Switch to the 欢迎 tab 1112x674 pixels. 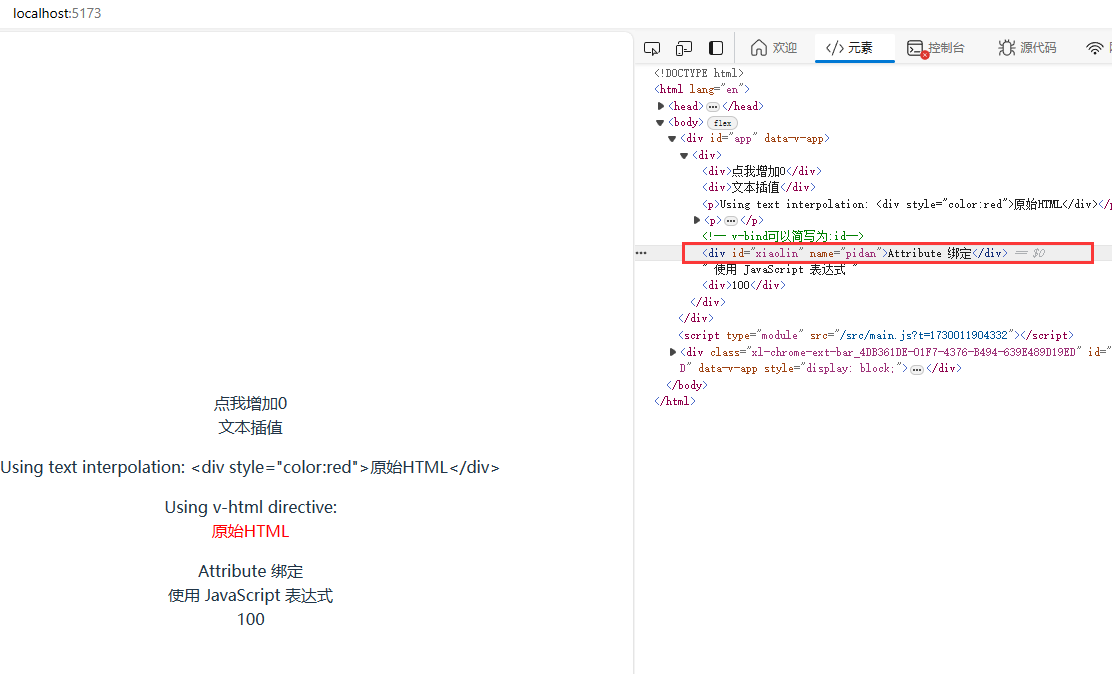click(774, 48)
